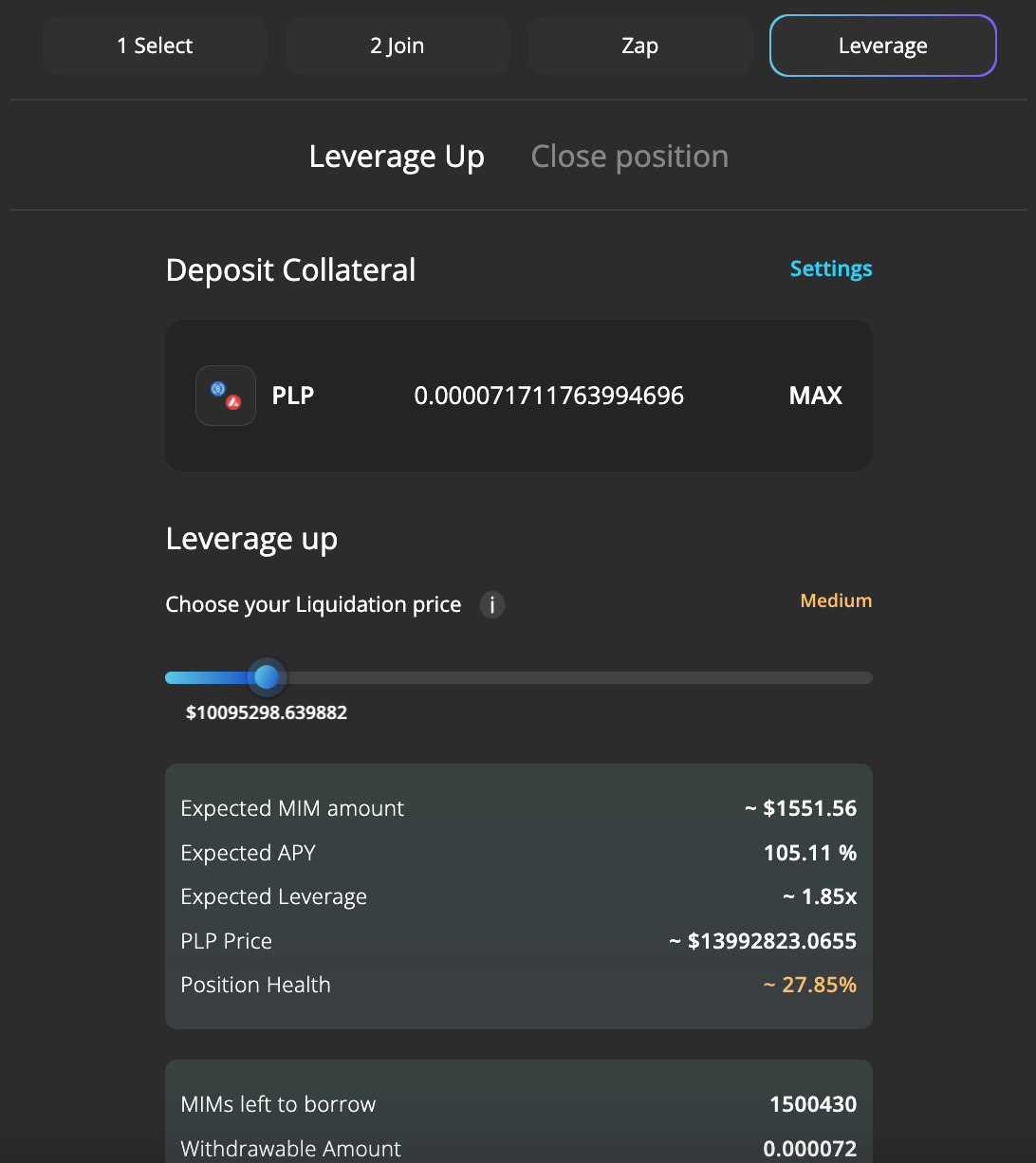This screenshot has height=1163, width=1036.
Task: Click the Expected APY percentage
Action: tap(809, 853)
